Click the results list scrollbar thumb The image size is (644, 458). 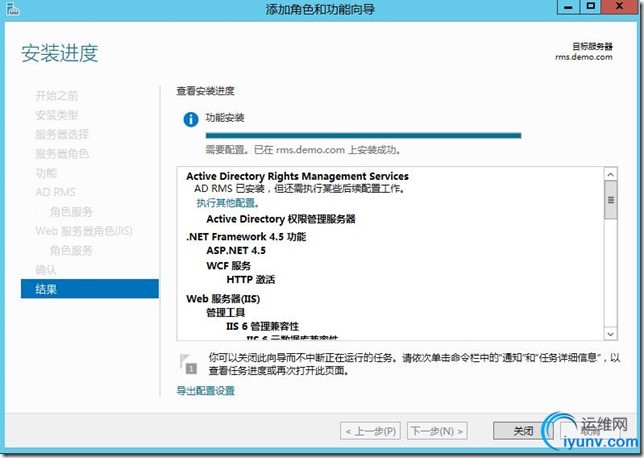coord(611,200)
